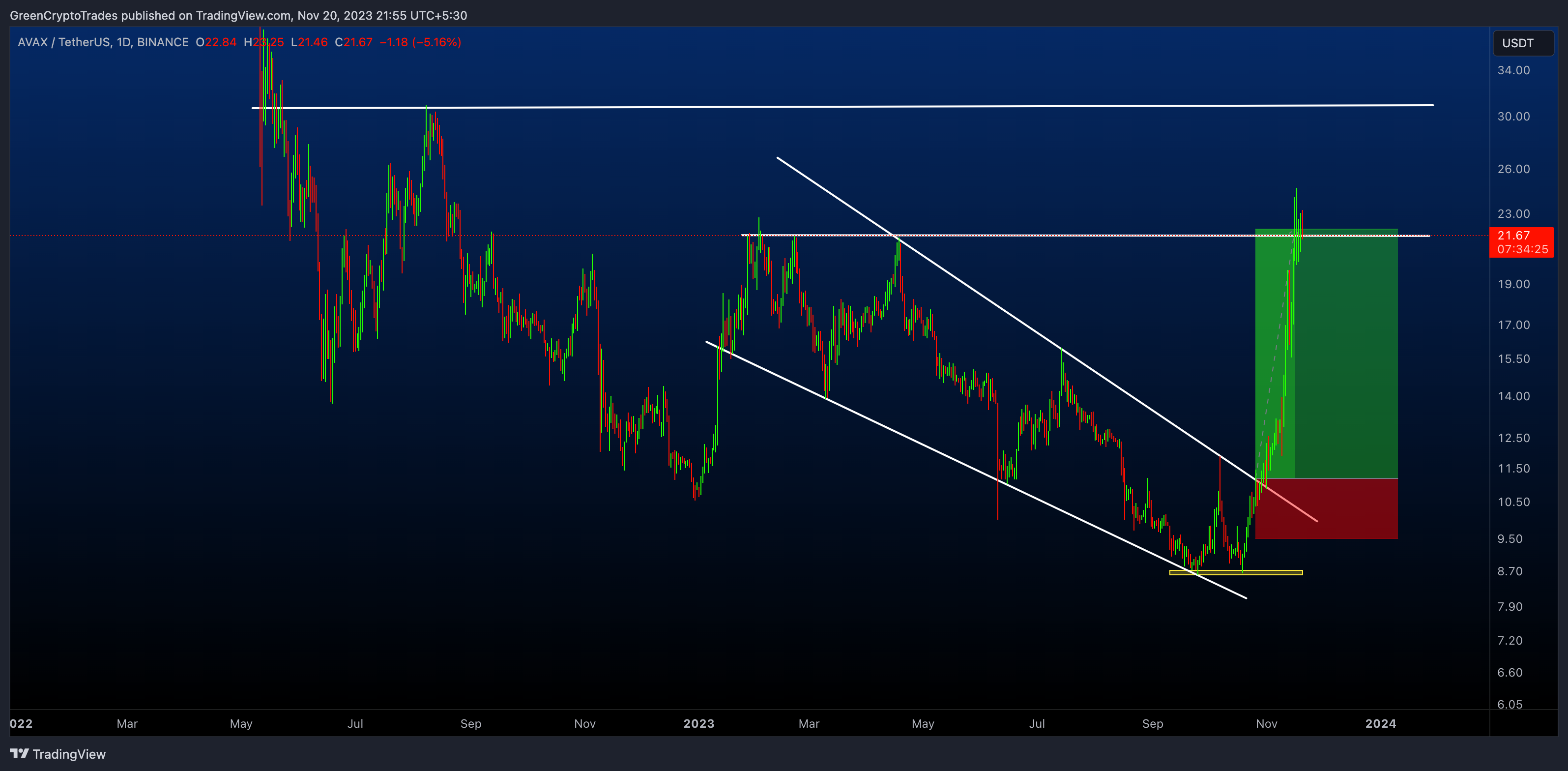1568x771 pixels.
Task: Click the 6.60 price axis label
Action: (x=1510, y=672)
